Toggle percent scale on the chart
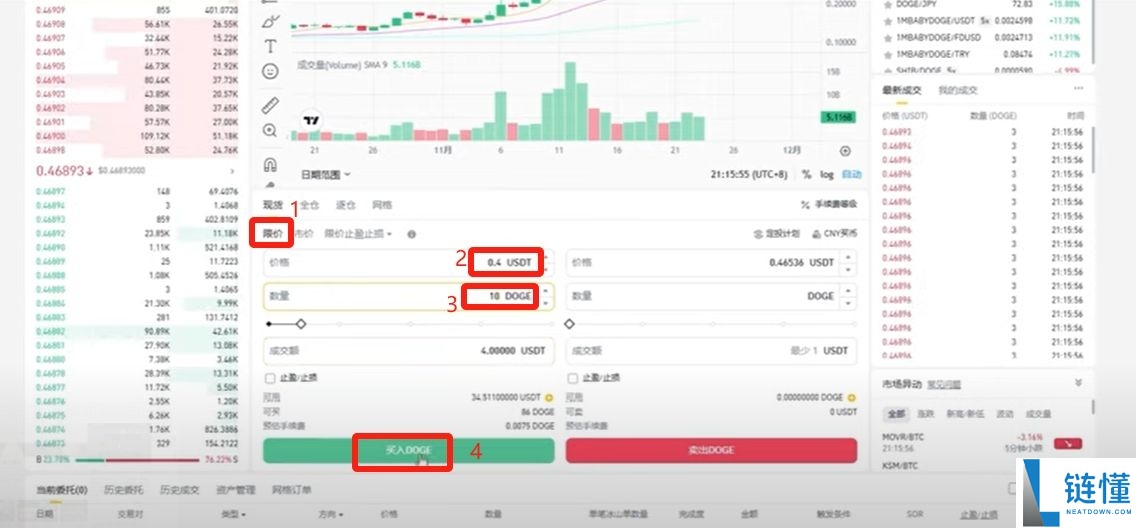1136x528 pixels. 807,175
